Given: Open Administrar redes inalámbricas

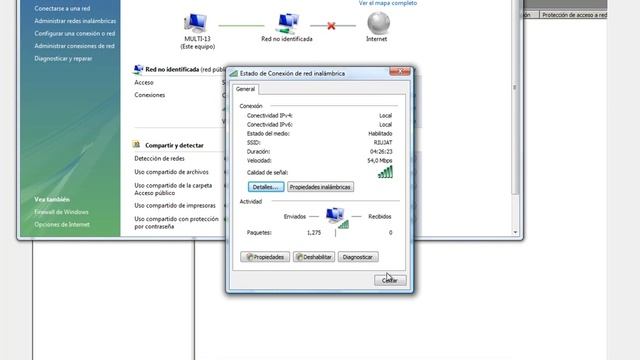Looking at the screenshot, I should point(75,21).
